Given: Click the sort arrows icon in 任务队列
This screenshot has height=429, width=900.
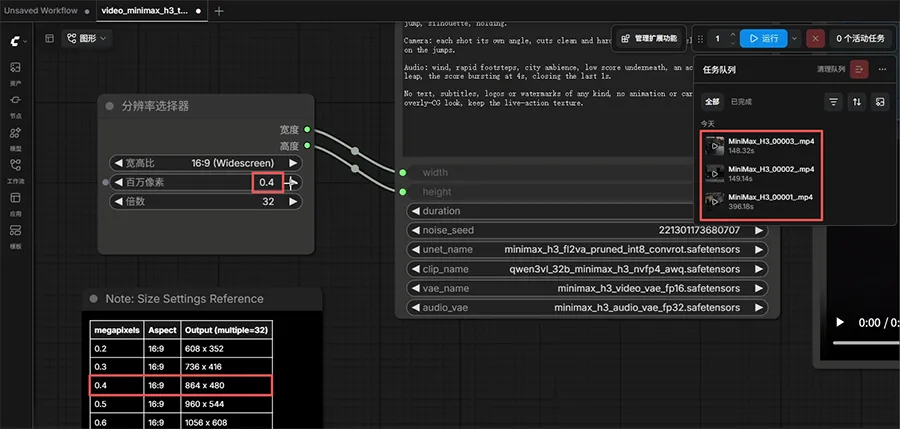Looking at the screenshot, I should (x=856, y=102).
